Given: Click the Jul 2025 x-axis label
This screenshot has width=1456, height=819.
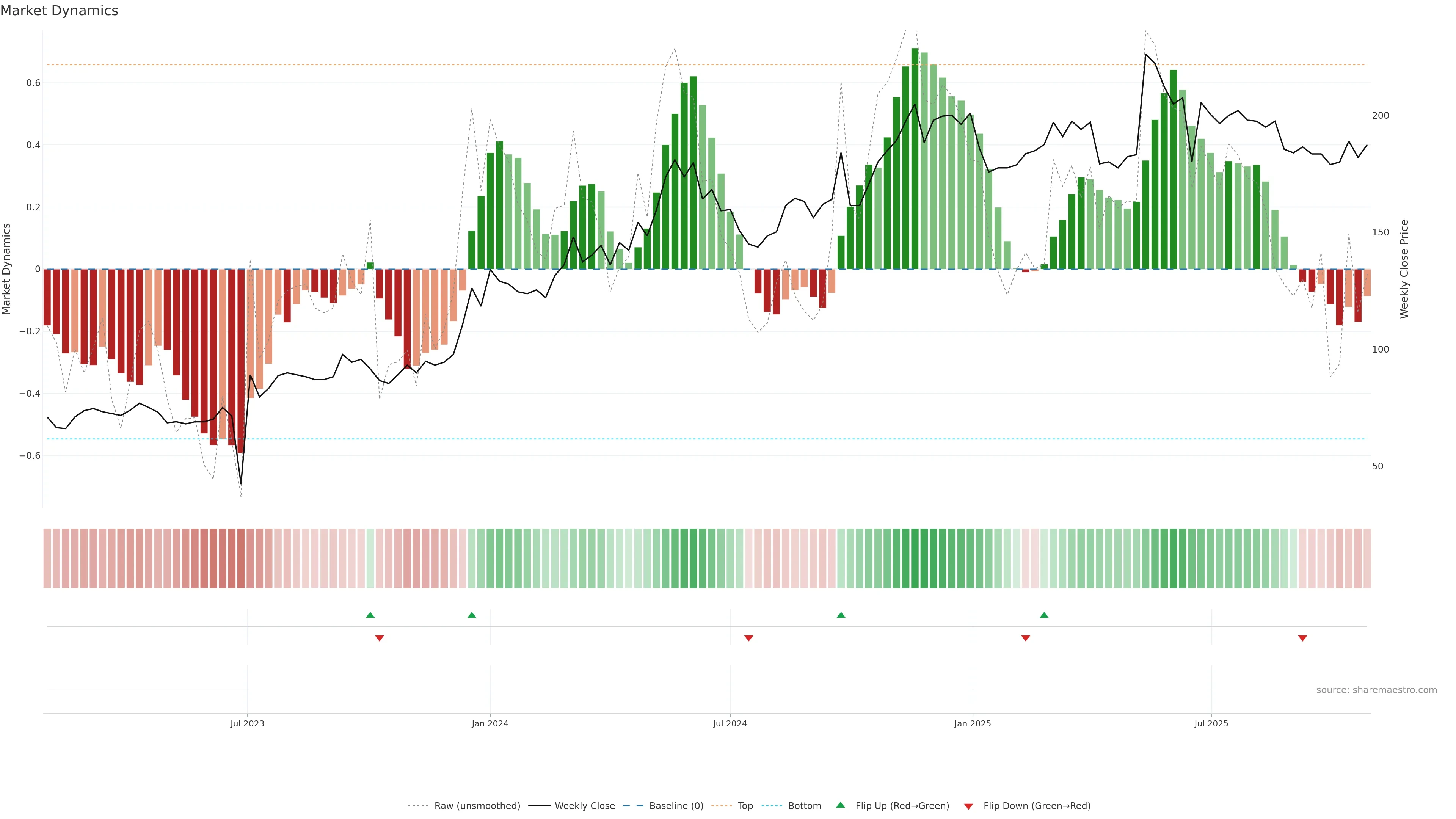Looking at the screenshot, I should click(1211, 723).
